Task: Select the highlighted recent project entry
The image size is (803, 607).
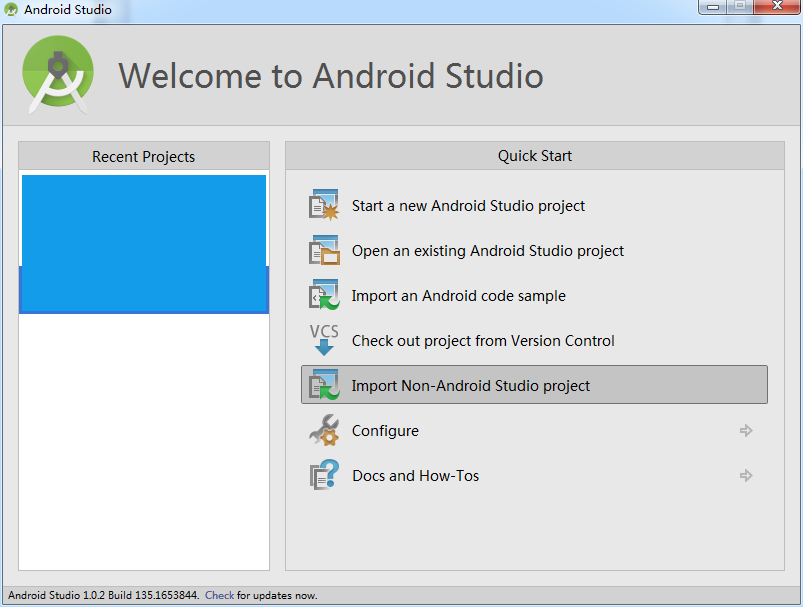Action: point(143,243)
